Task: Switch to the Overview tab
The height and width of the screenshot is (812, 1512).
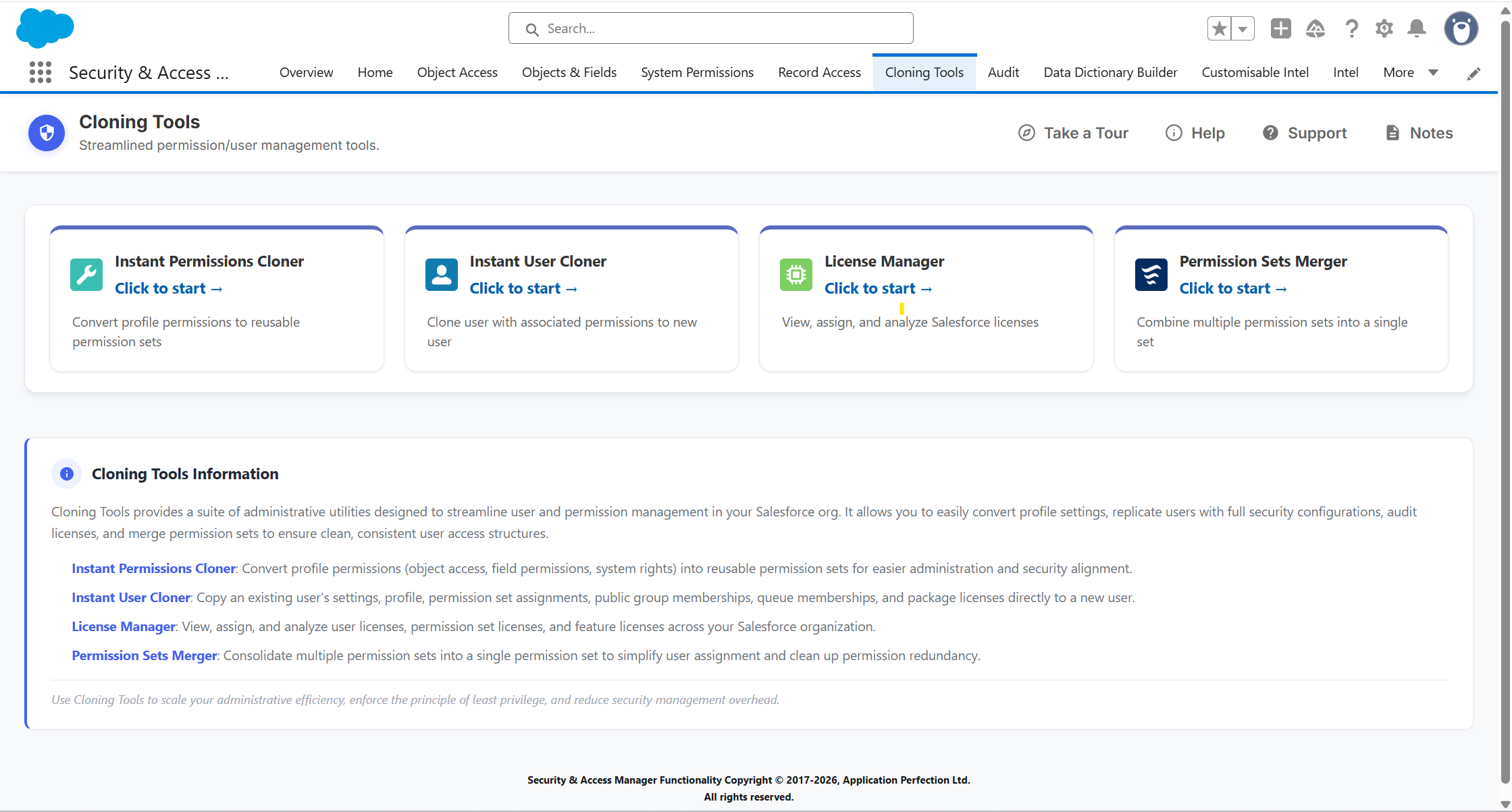Action: coord(306,72)
